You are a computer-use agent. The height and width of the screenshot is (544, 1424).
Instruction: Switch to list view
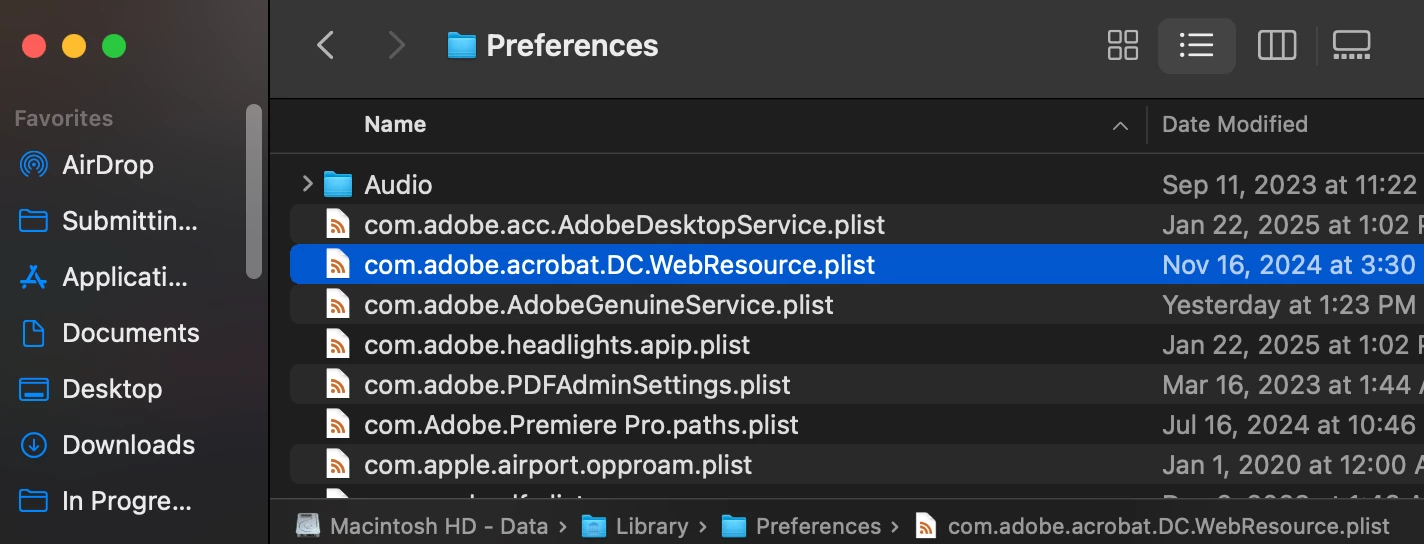pos(1196,45)
